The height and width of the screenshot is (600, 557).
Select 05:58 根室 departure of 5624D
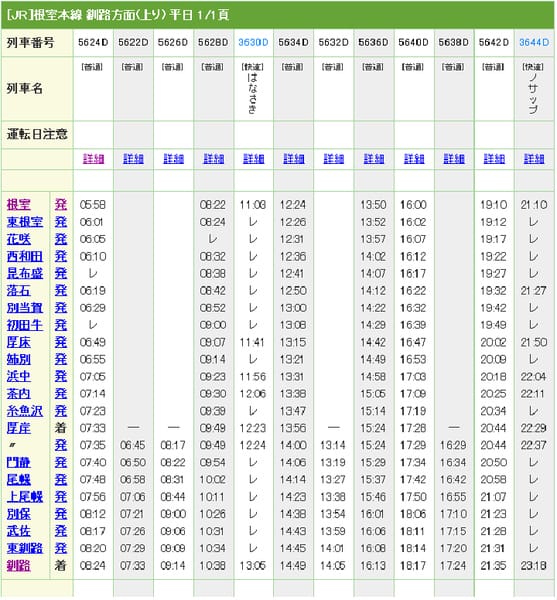click(x=93, y=205)
